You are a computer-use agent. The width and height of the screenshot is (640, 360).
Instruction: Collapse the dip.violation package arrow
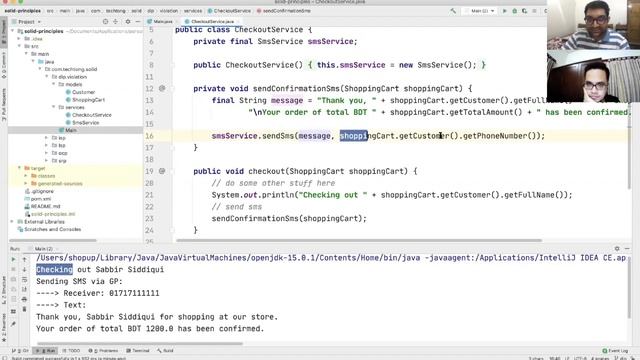click(47, 77)
